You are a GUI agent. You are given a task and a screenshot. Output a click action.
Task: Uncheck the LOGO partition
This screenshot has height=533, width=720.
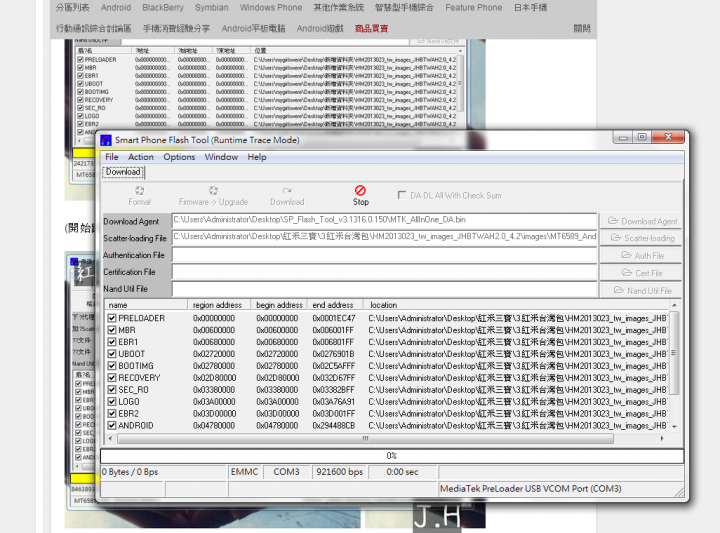(x=112, y=401)
